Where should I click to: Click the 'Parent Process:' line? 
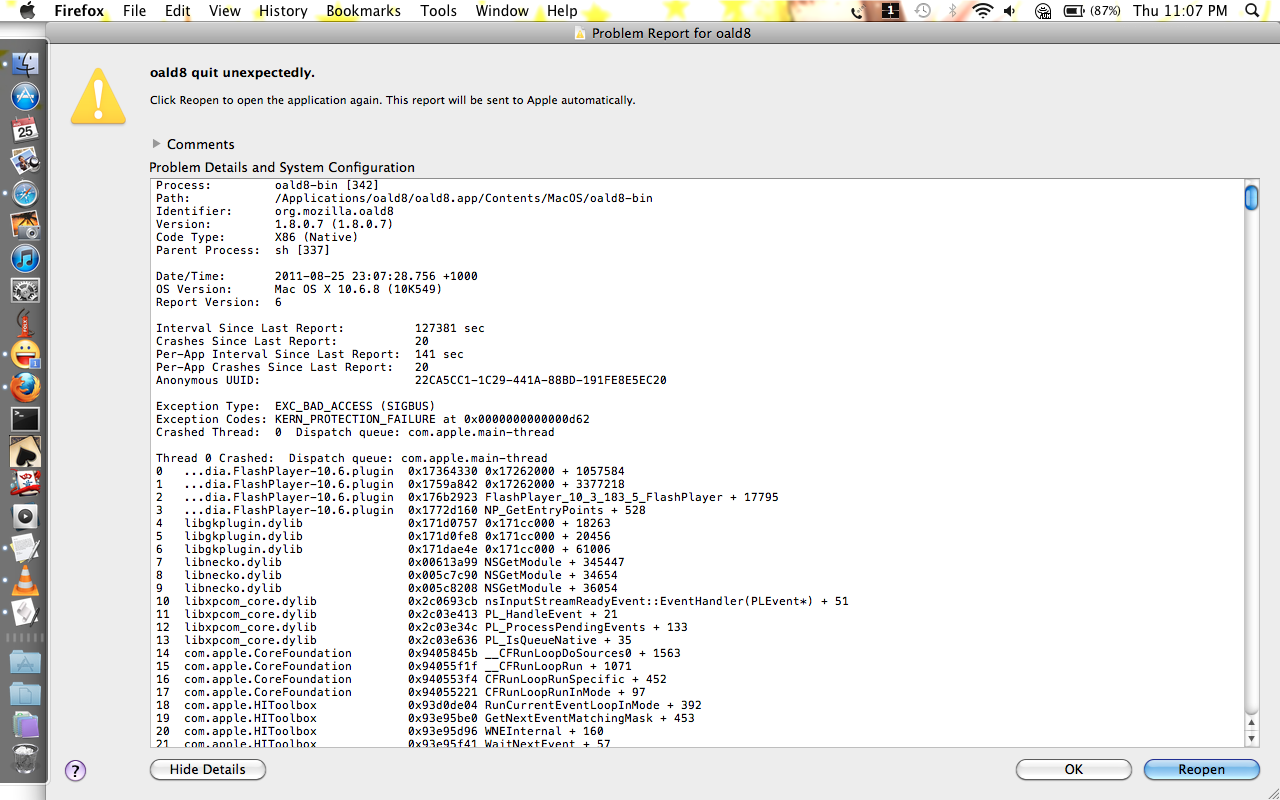pos(243,250)
